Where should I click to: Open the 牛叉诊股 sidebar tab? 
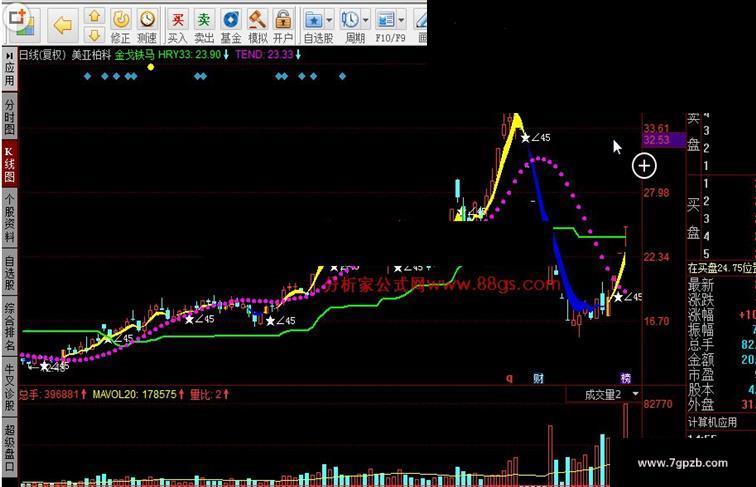click(9, 387)
